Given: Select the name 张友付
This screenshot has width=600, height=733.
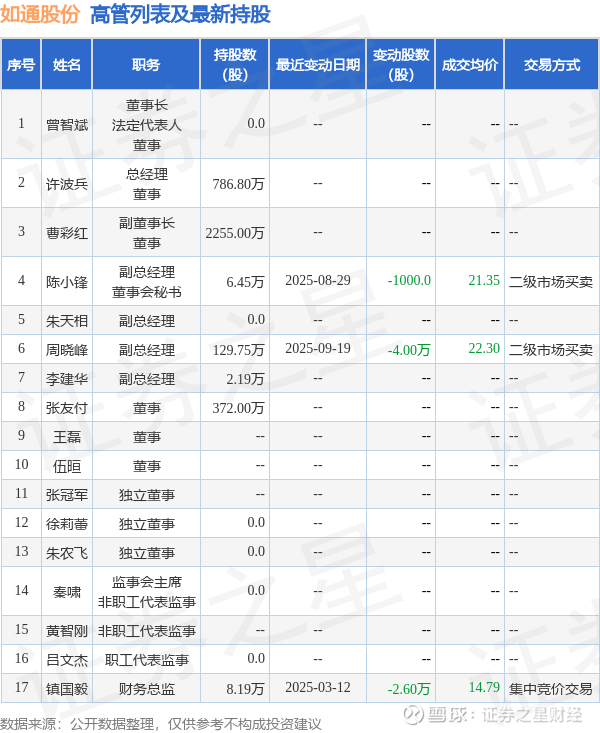Looking at the screenshot, I should (x=67, y=408).
